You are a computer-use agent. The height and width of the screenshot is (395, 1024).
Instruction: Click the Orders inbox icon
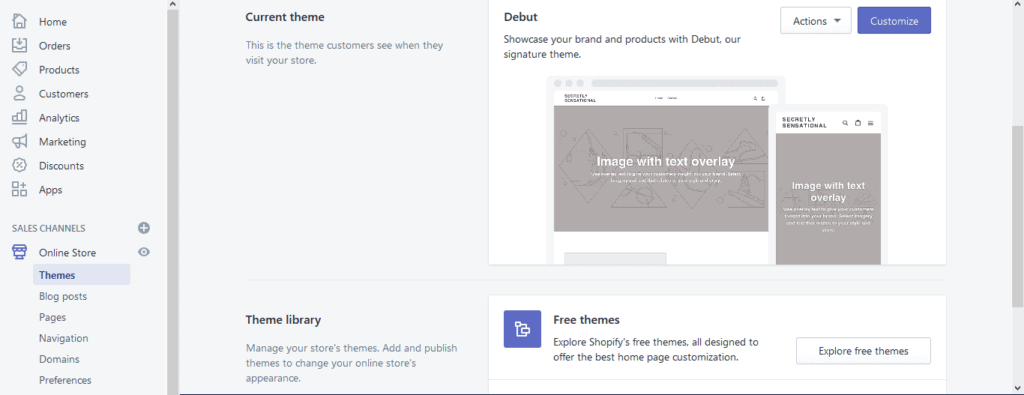[20, 46]
